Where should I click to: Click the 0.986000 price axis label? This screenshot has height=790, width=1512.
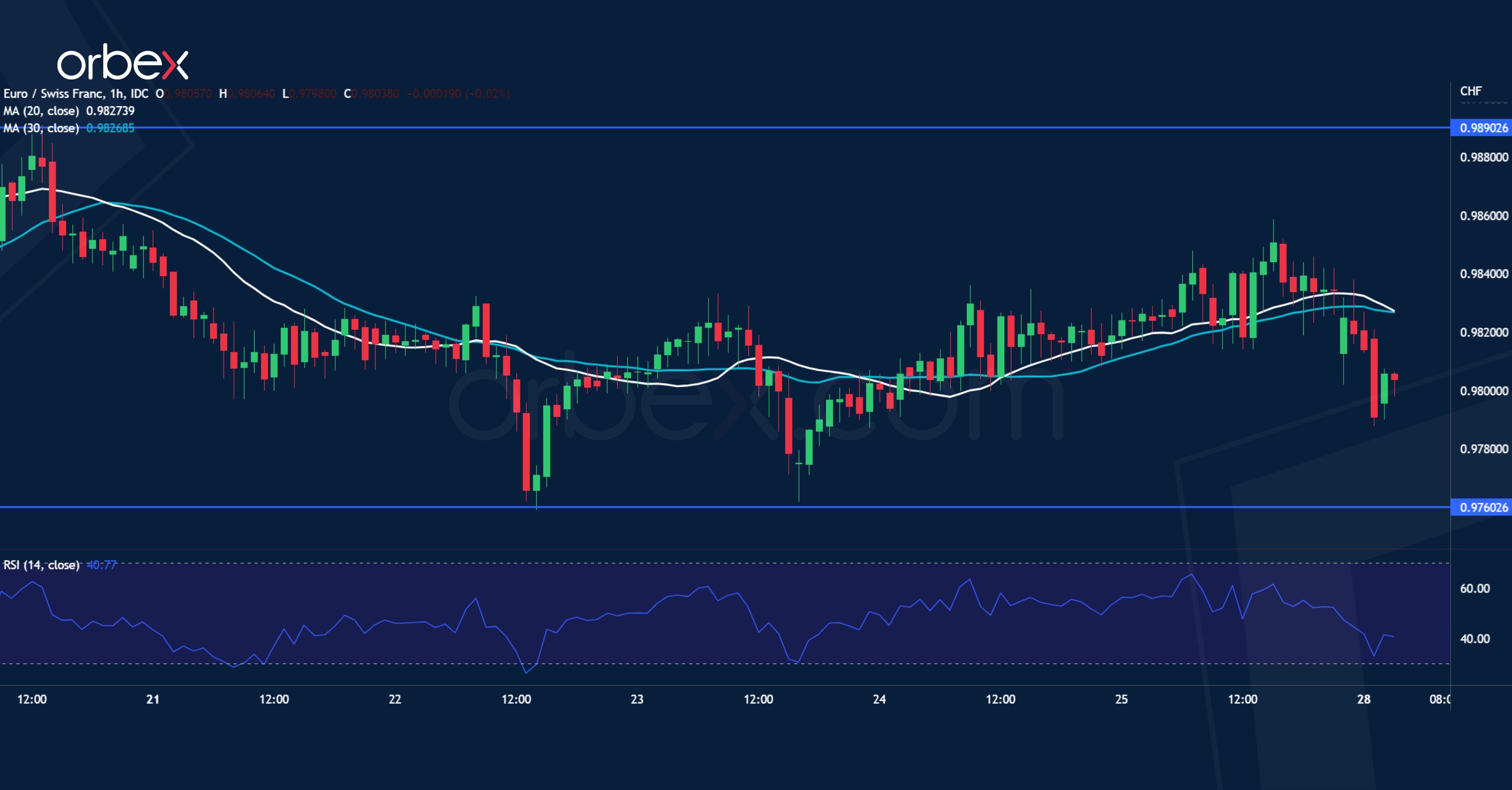1483,215
